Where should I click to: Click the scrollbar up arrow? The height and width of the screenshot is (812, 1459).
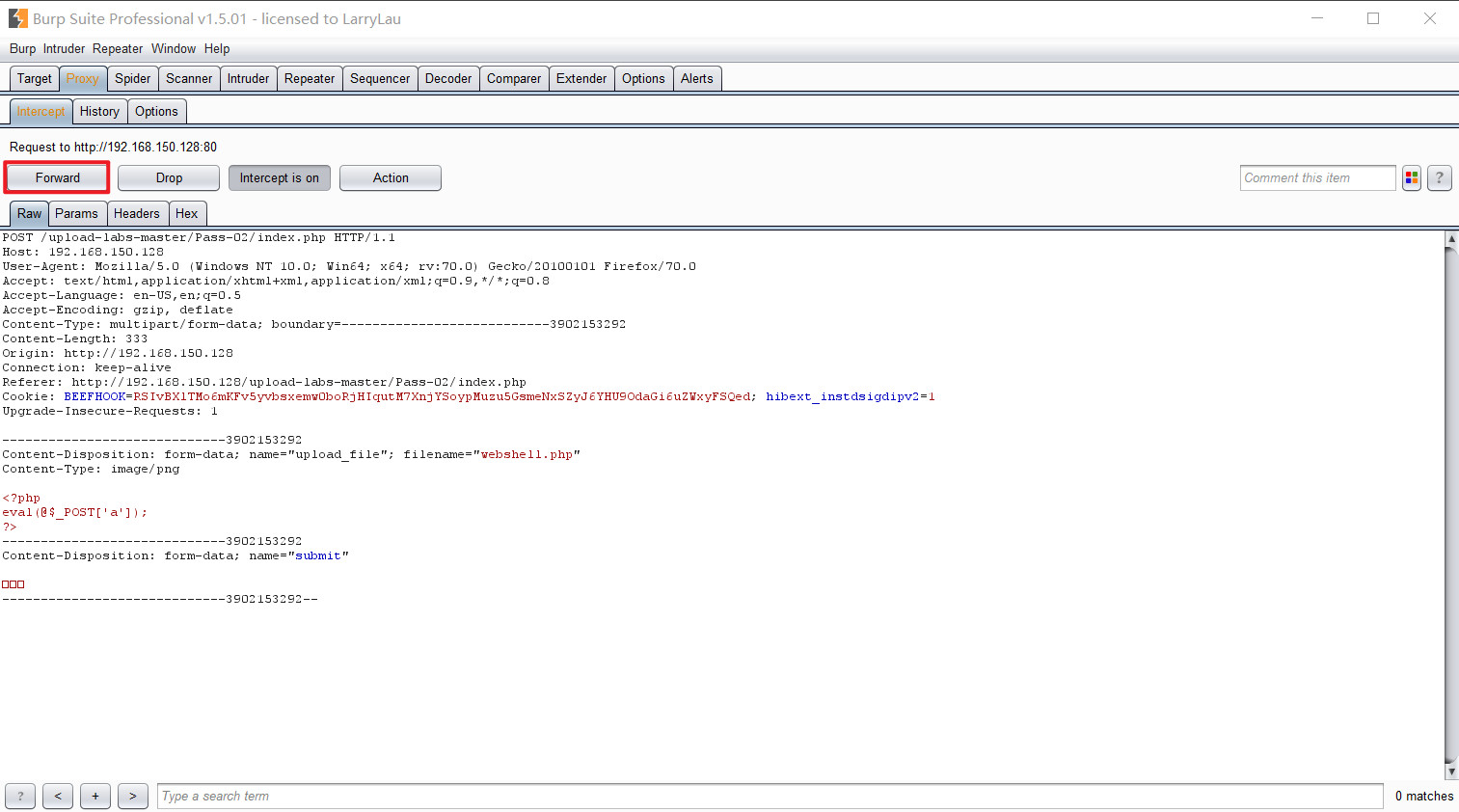tap(1451, 238)
